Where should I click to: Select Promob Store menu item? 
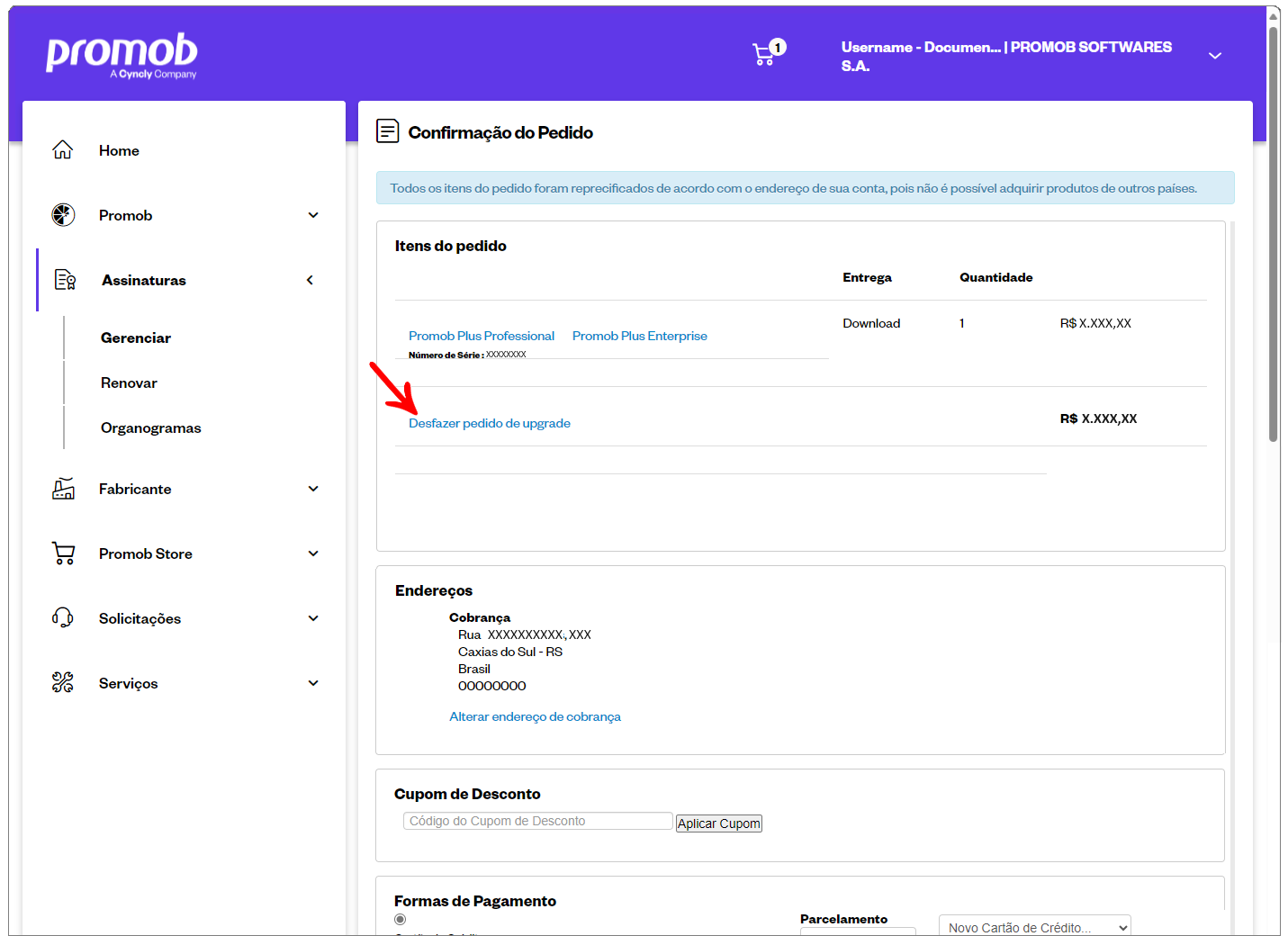coord(146,553)
